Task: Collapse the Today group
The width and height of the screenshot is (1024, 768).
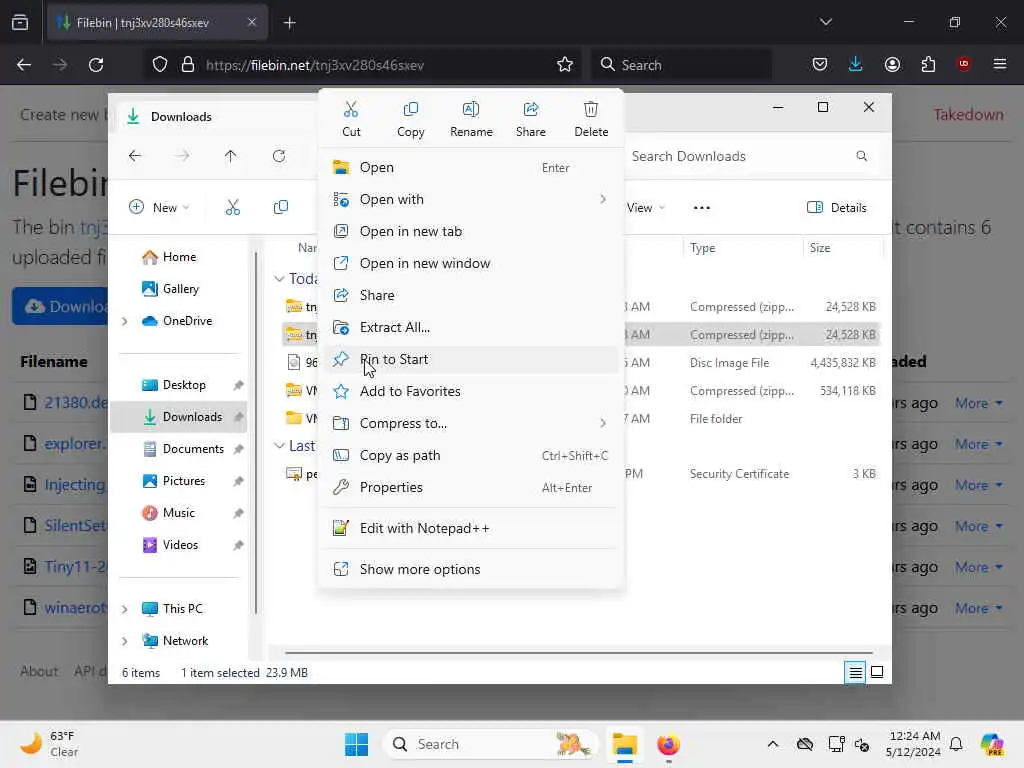Action: [x=280, y=279]
